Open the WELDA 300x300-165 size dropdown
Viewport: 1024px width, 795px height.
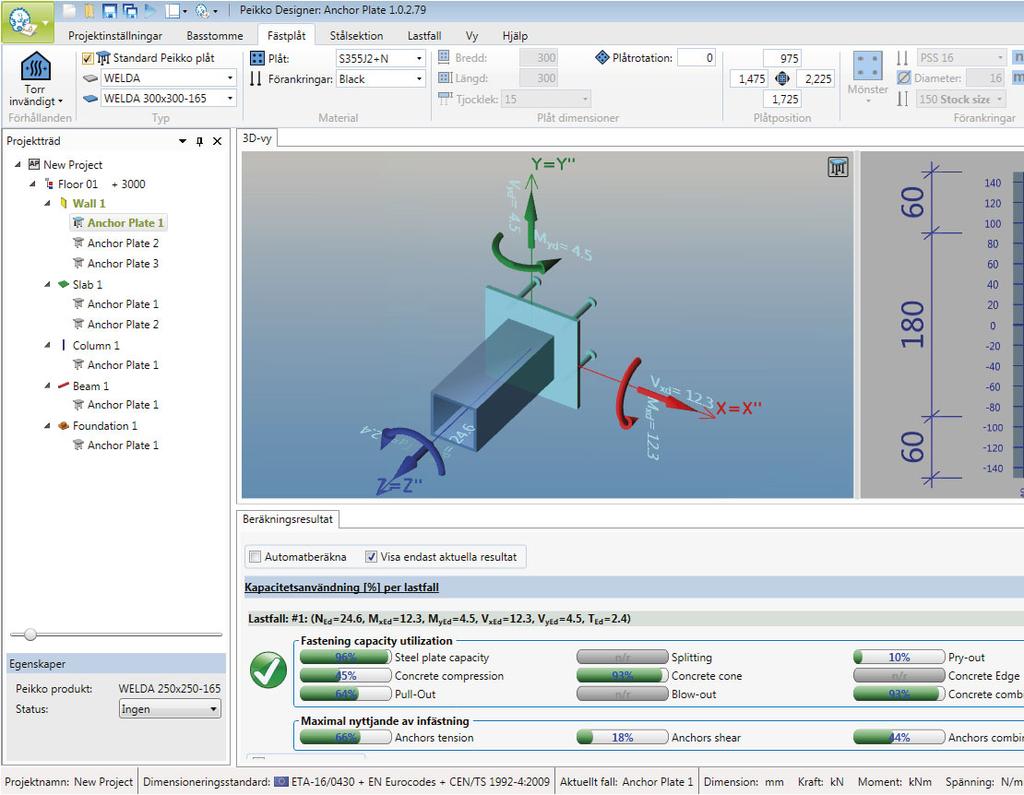230,98
